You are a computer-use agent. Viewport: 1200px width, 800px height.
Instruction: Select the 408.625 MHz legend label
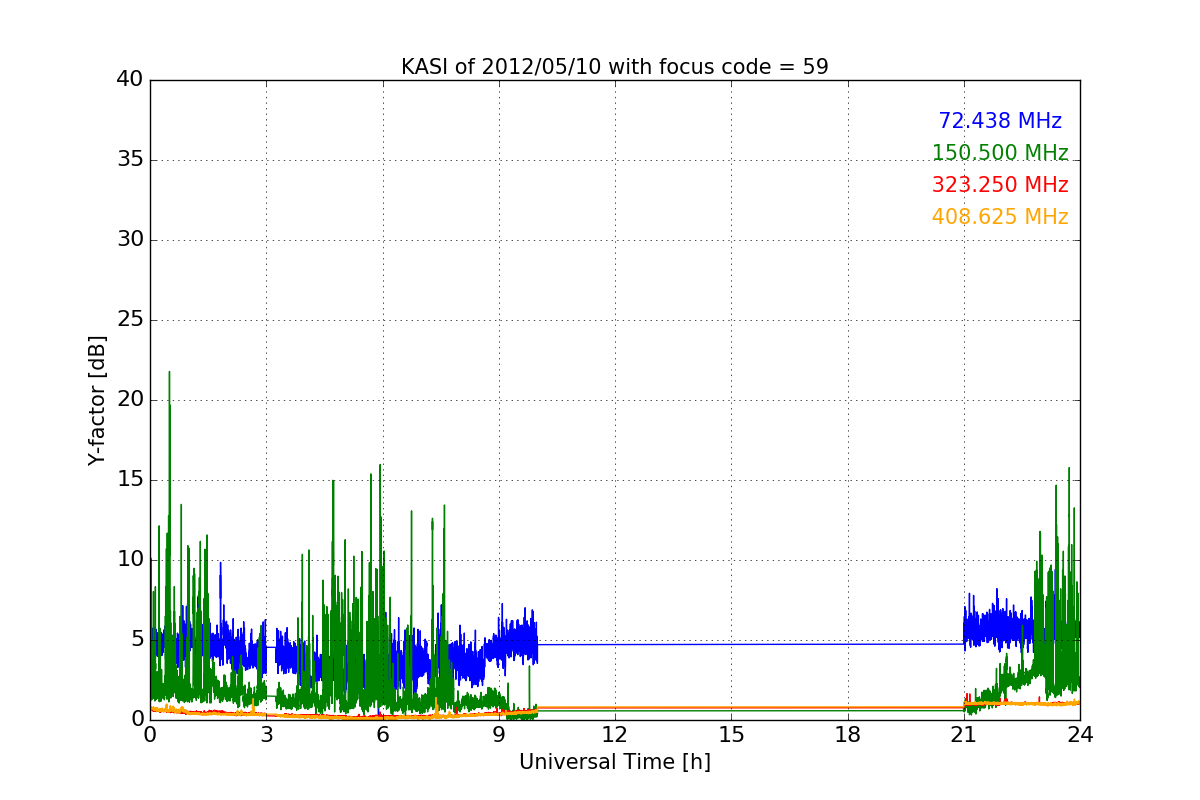[x=1000, y=217]
